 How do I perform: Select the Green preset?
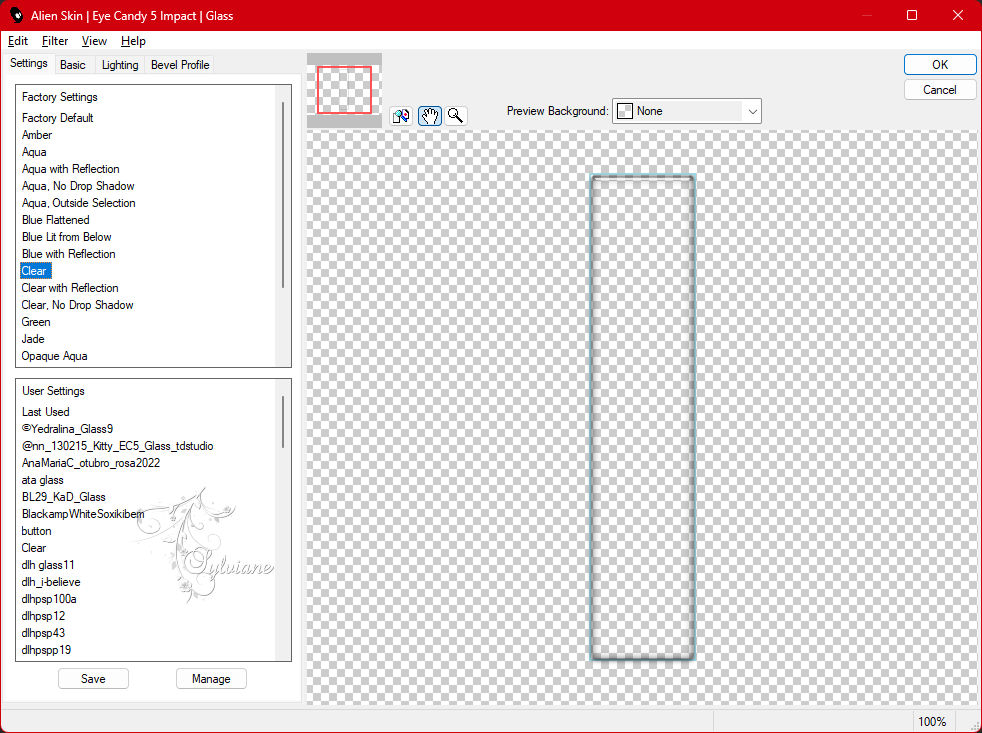coord(36,321)
